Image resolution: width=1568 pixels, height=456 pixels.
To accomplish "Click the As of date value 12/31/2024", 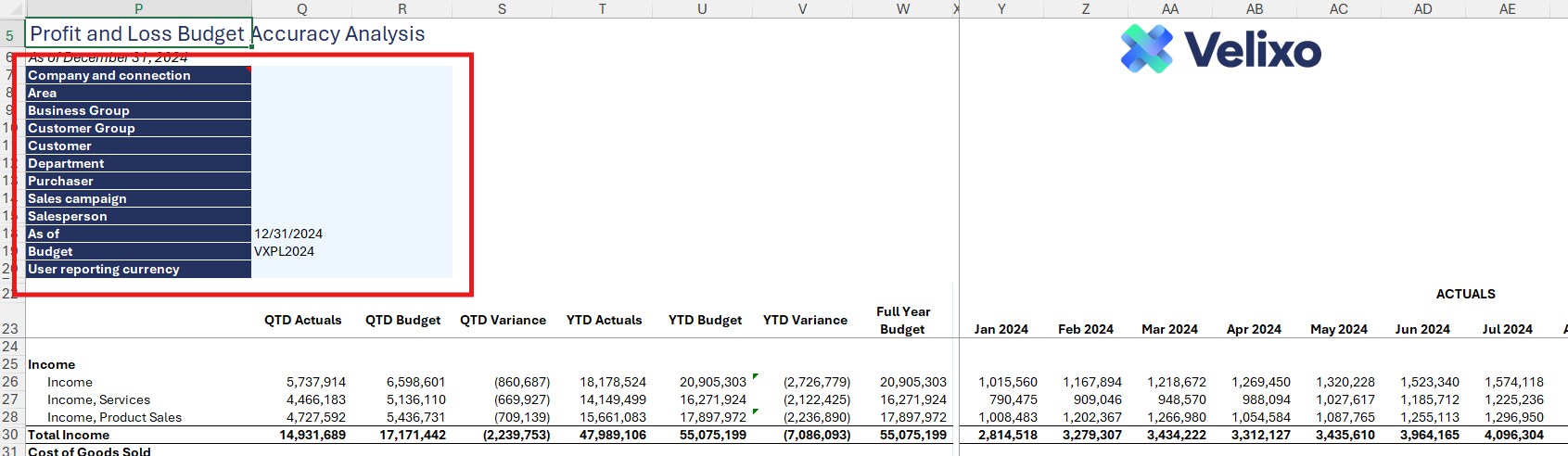I will point(288,234).
